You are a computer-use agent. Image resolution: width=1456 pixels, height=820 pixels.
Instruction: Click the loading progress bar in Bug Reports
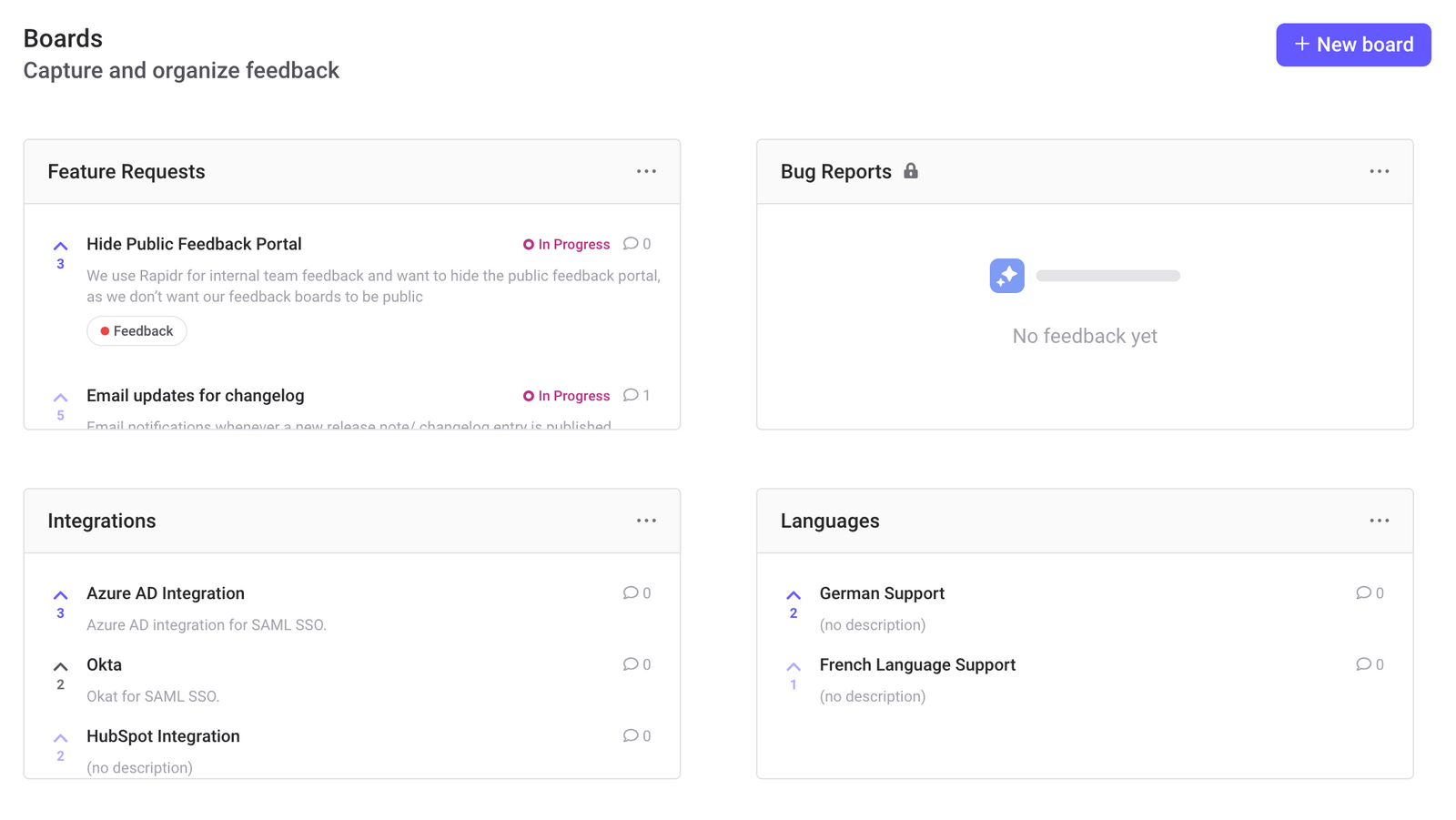(1107, 275)
